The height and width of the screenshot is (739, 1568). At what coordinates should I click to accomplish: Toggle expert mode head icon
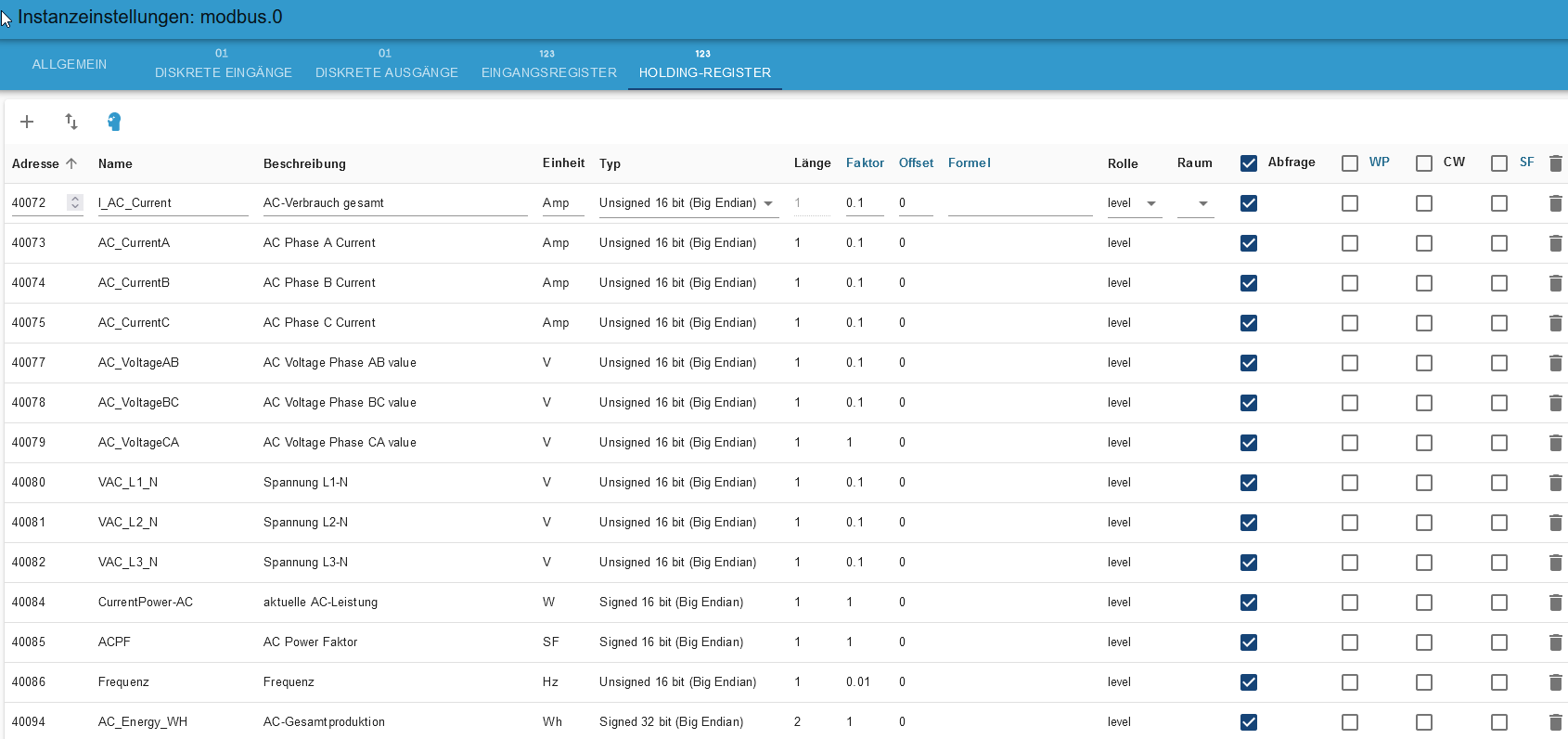click(114, 122)
